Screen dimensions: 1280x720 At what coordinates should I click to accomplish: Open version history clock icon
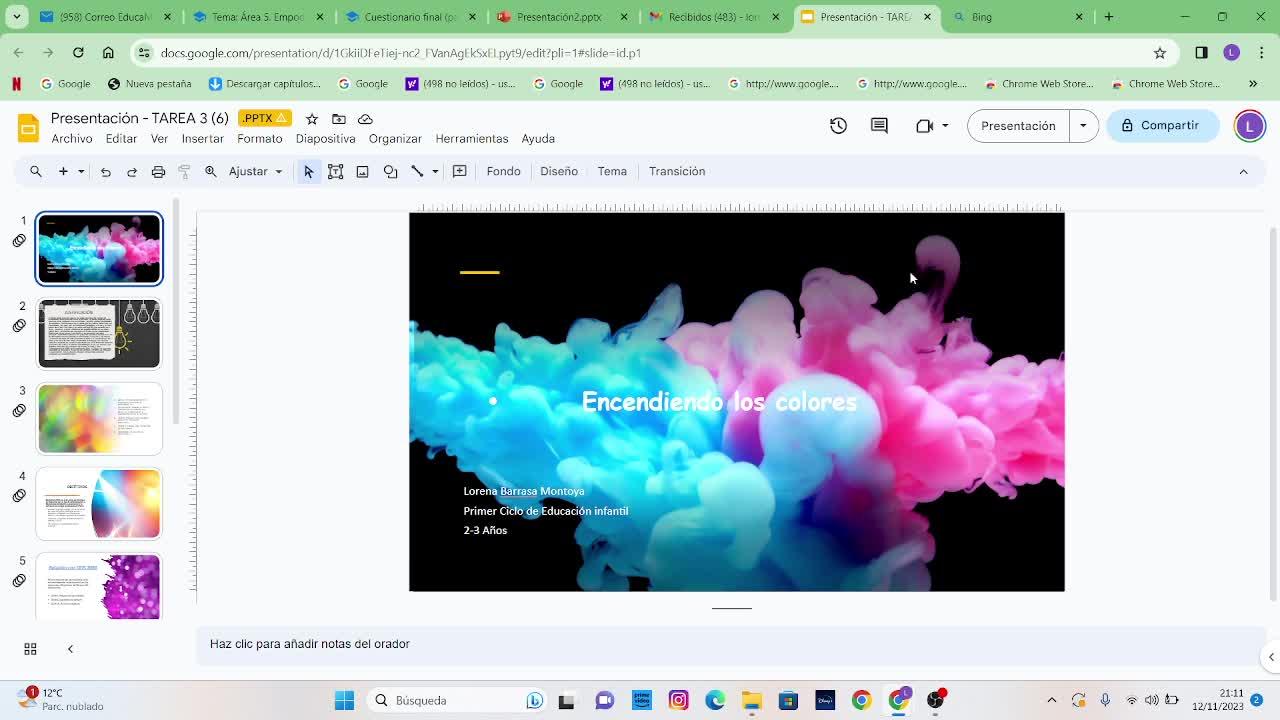[x=838, y=126]
